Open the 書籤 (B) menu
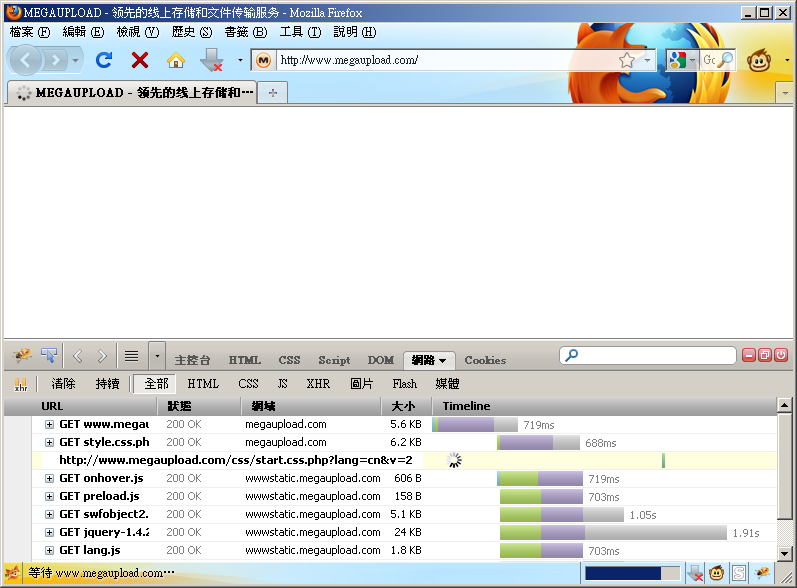This screenshot has width=797, height=588. coord(246,32)
